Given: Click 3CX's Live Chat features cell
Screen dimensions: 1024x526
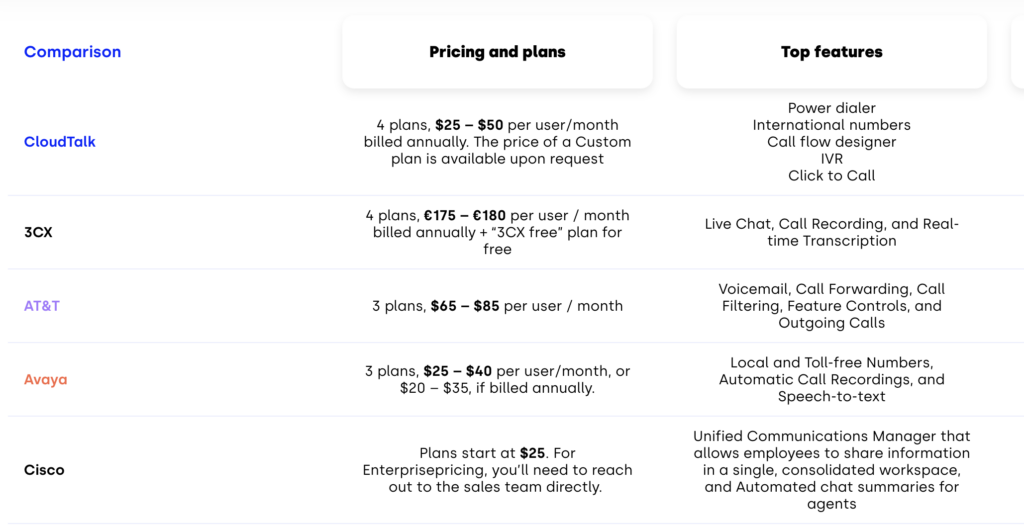Looking at the screenshot, I should click(831, 232).
